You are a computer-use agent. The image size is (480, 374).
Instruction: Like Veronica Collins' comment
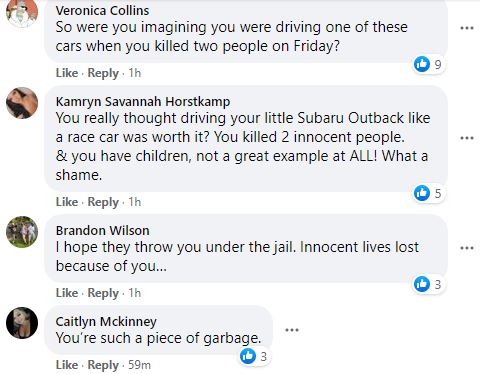coord(67,73)
